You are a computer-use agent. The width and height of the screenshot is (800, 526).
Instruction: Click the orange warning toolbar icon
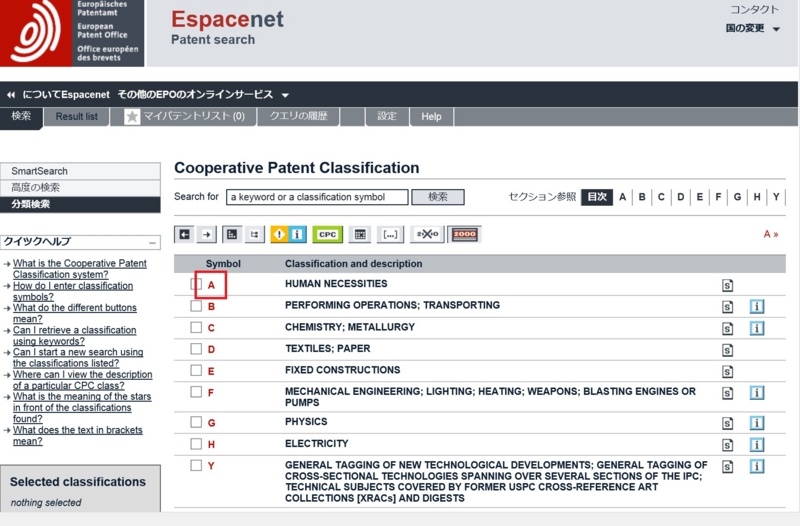279,235
